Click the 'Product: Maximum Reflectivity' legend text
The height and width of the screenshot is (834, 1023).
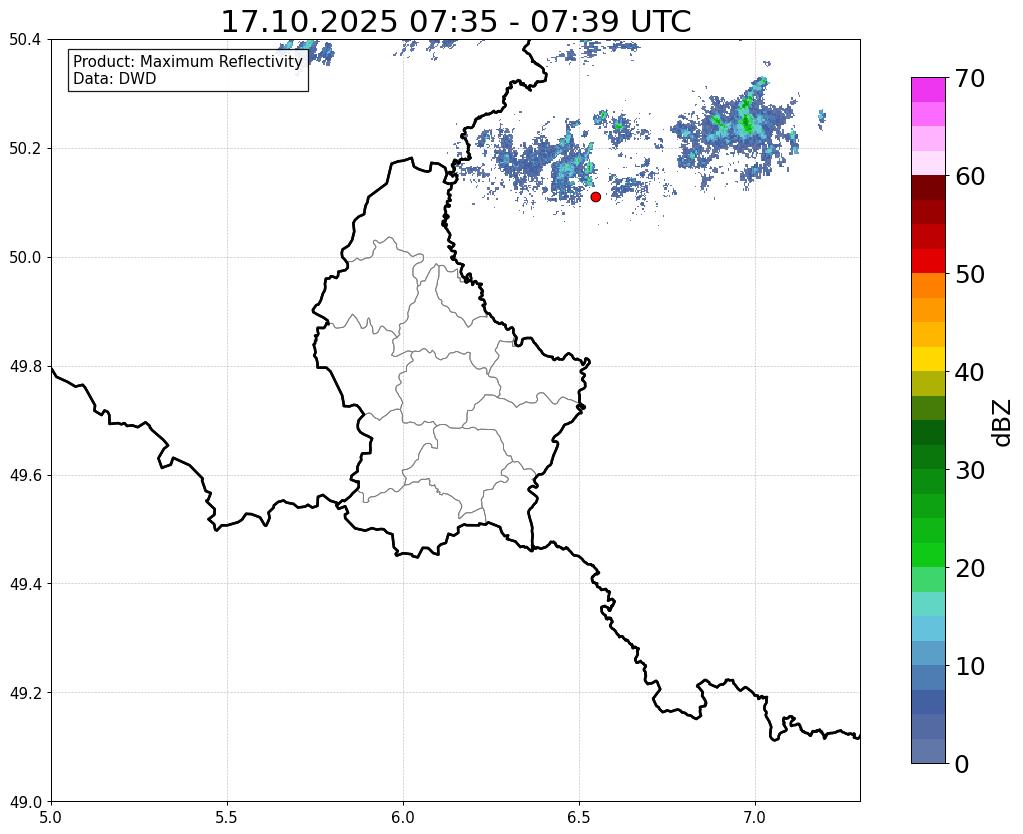pyautogui.click(x=188, y=61)
